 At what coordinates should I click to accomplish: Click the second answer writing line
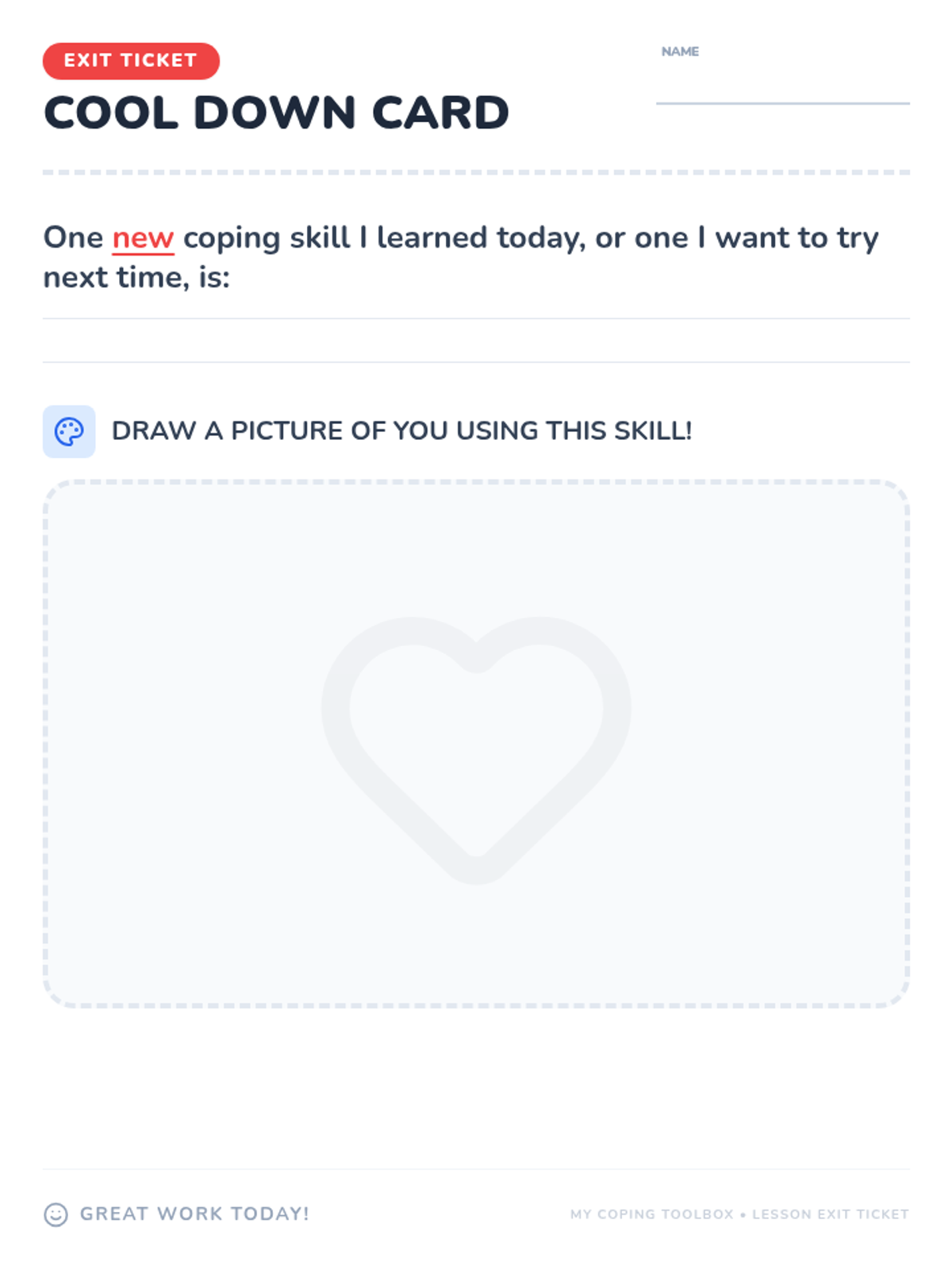[x=476, y=362]
